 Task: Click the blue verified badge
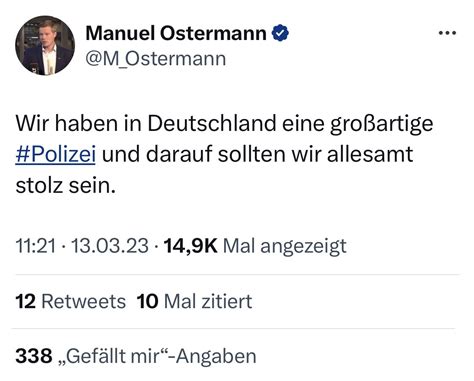tap(280, 33)
